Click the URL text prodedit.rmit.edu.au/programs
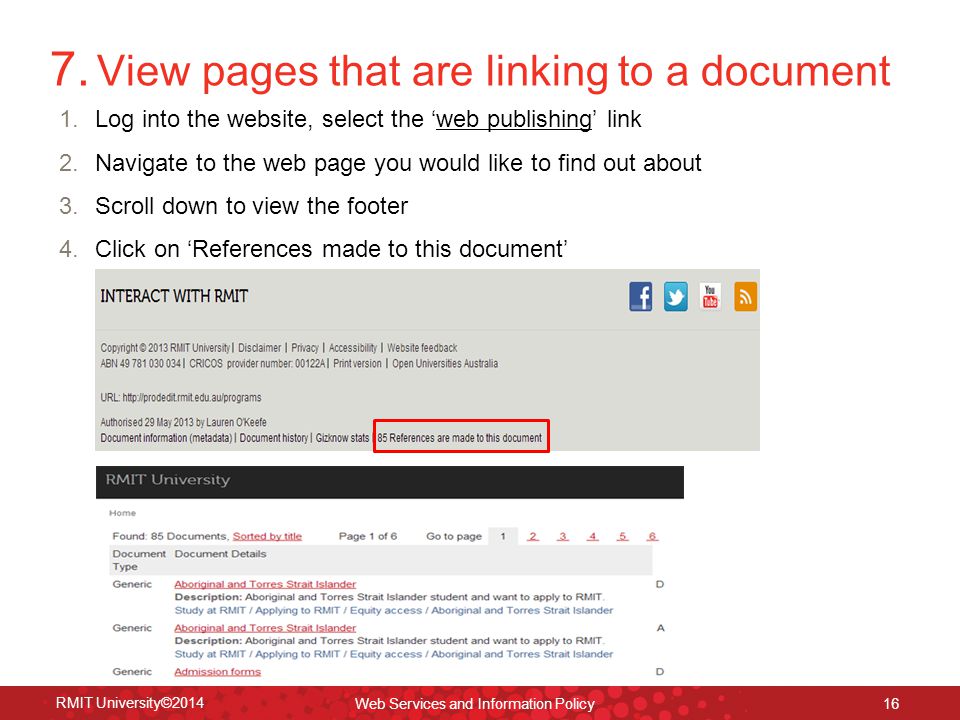Image resolution: width=960 pixels, height=720 pixels. click(192, 397)
